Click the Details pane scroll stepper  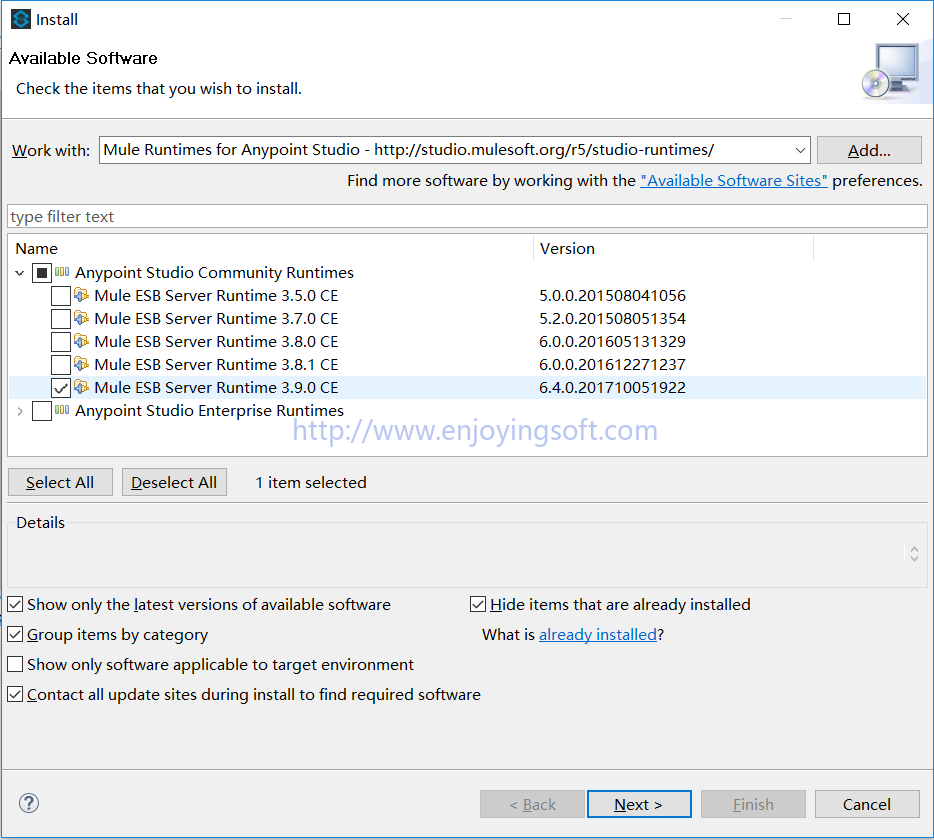point(914,554)
